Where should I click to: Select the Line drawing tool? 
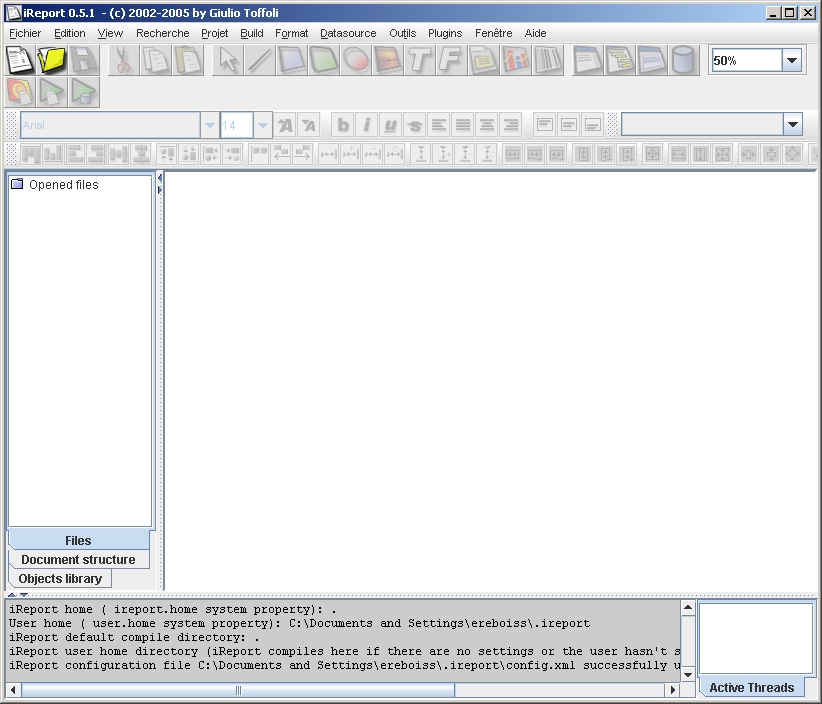(259, 60)
